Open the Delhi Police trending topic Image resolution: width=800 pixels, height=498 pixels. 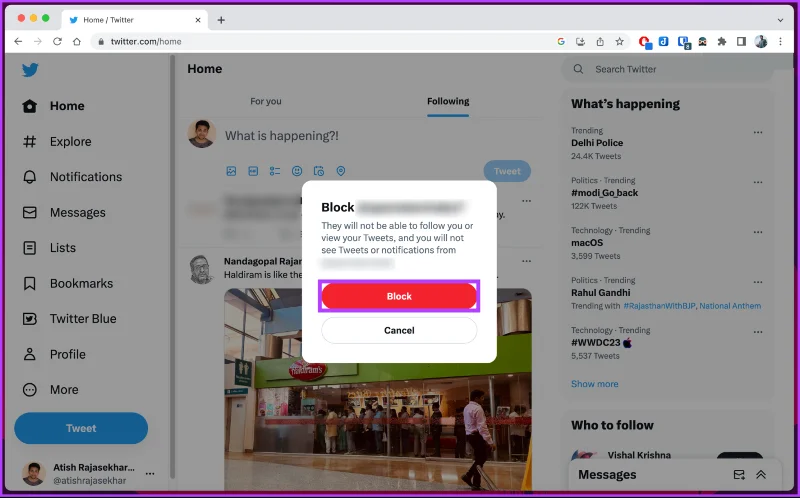[597, 143]
